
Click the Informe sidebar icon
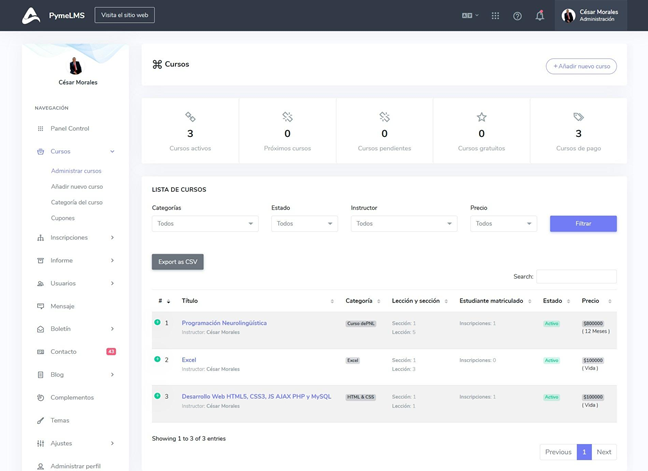coord(40,261)
